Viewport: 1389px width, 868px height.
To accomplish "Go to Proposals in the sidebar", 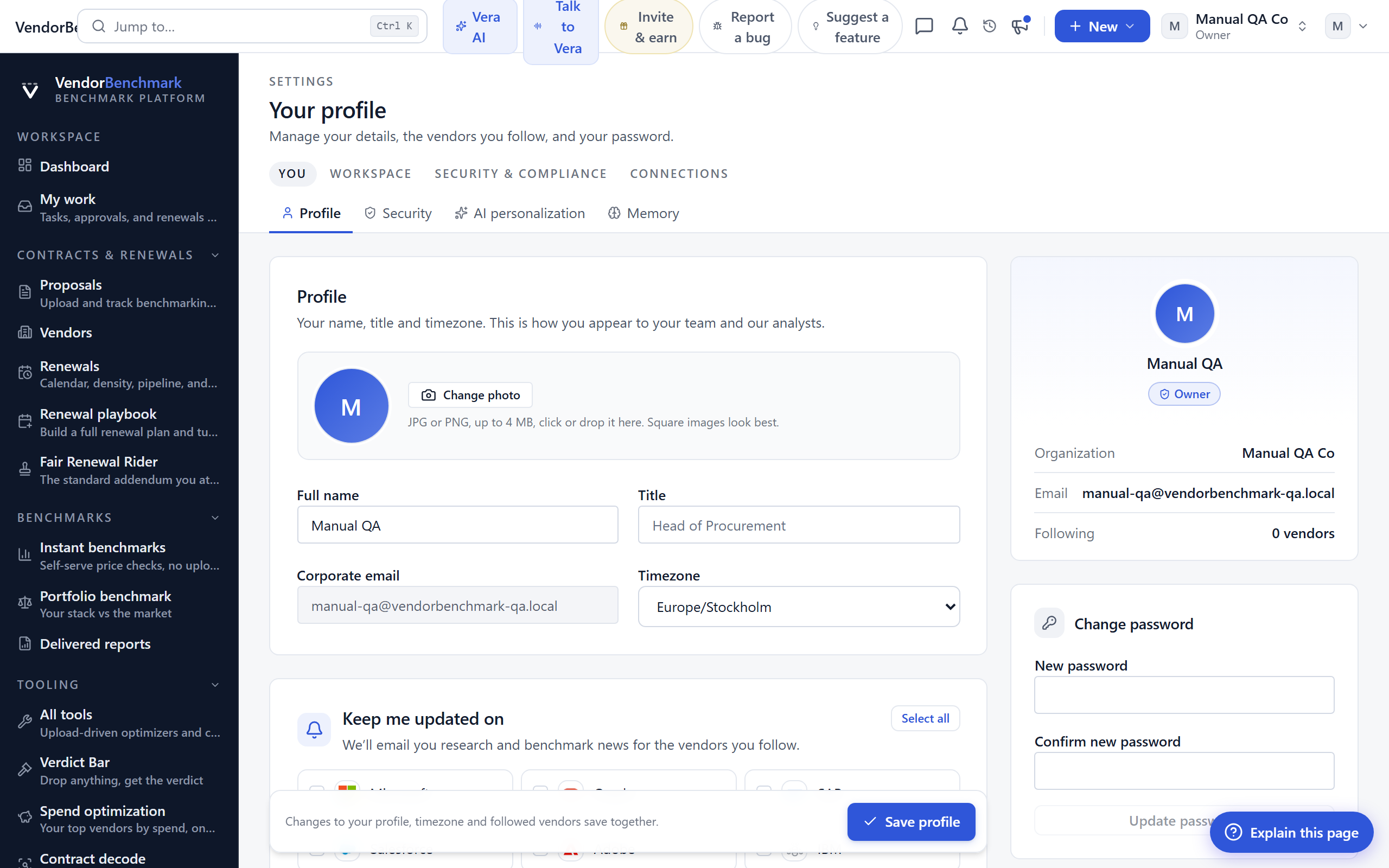I will (119, 293).
